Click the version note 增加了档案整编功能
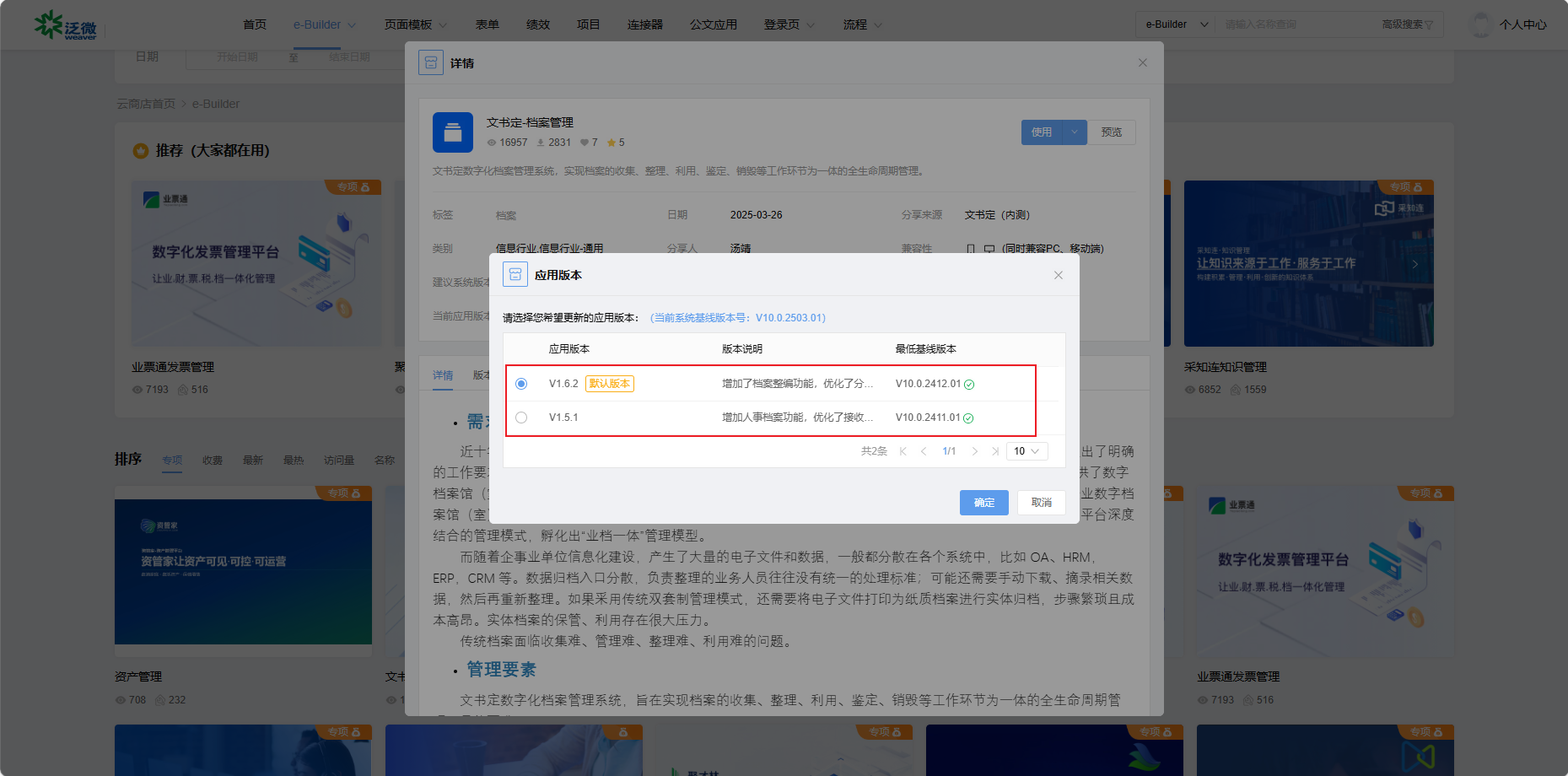The image size is (1568, 776). (x=797, y=384)
